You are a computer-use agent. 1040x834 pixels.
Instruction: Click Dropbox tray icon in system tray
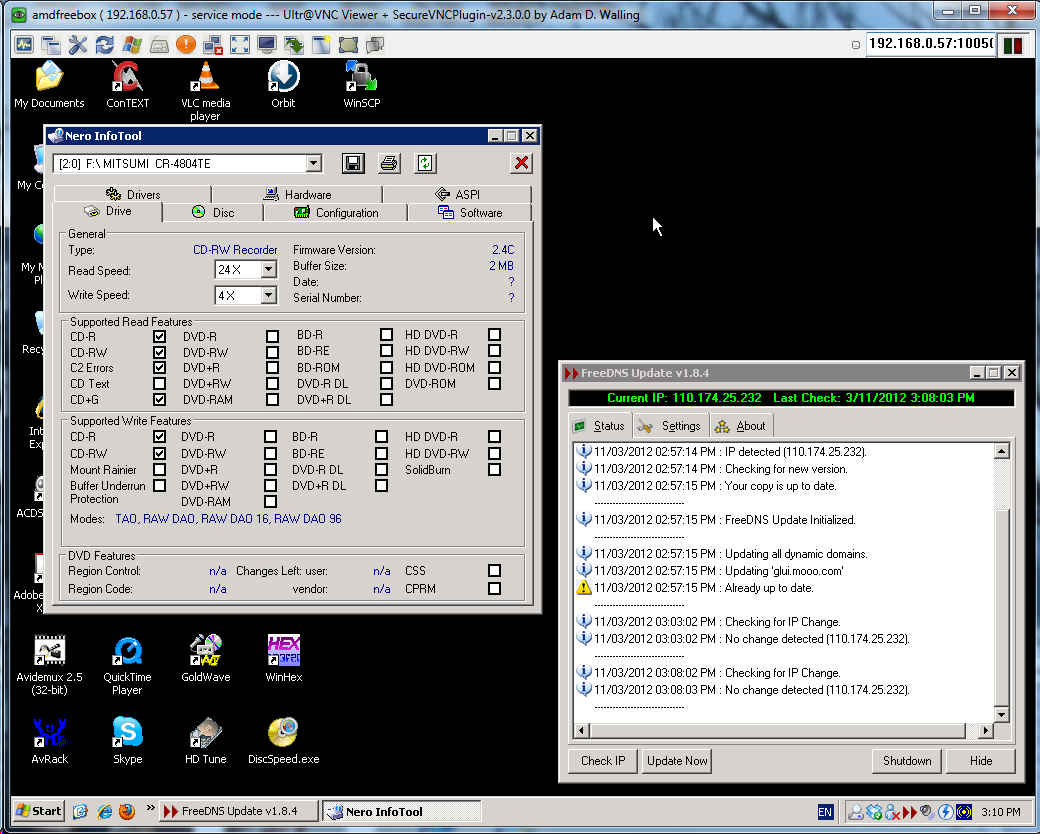[874, 811]
